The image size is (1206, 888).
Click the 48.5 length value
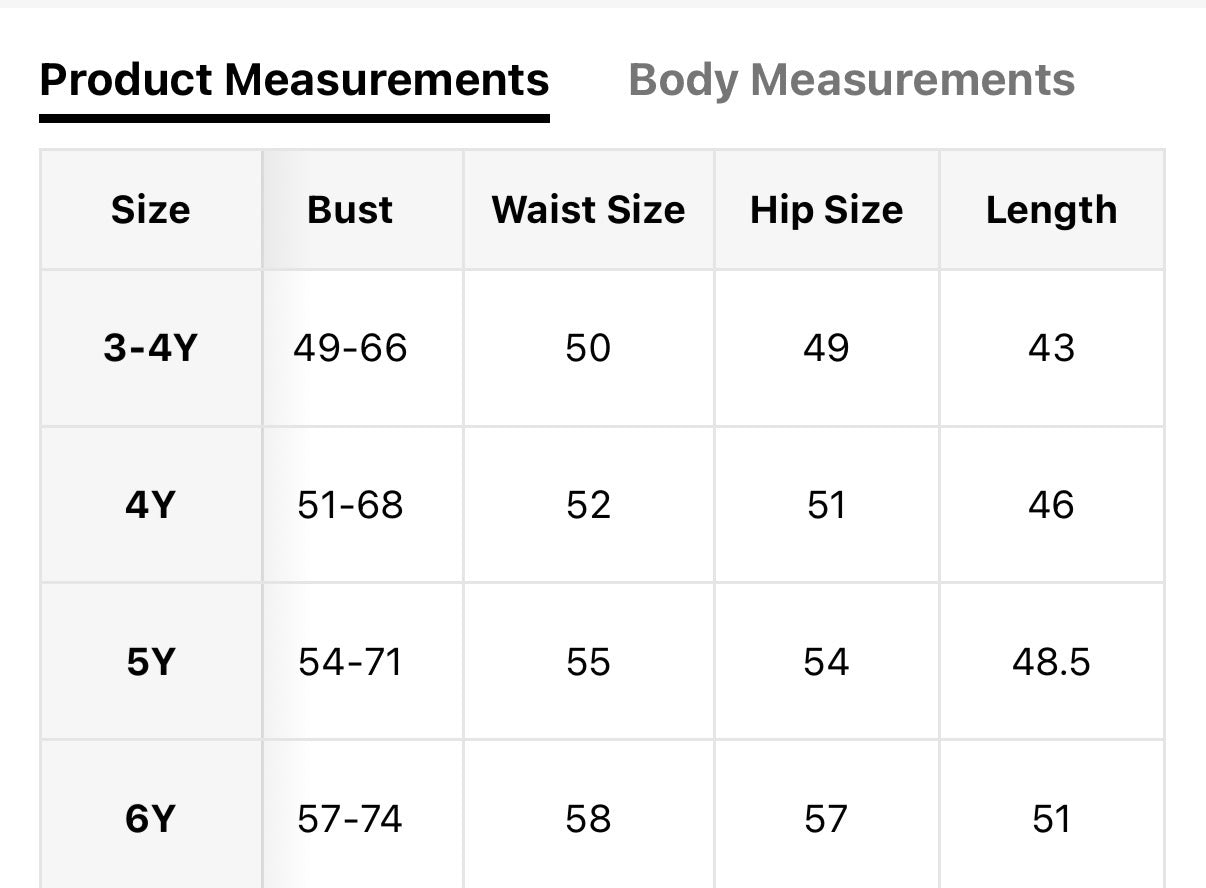(1051, 662)
